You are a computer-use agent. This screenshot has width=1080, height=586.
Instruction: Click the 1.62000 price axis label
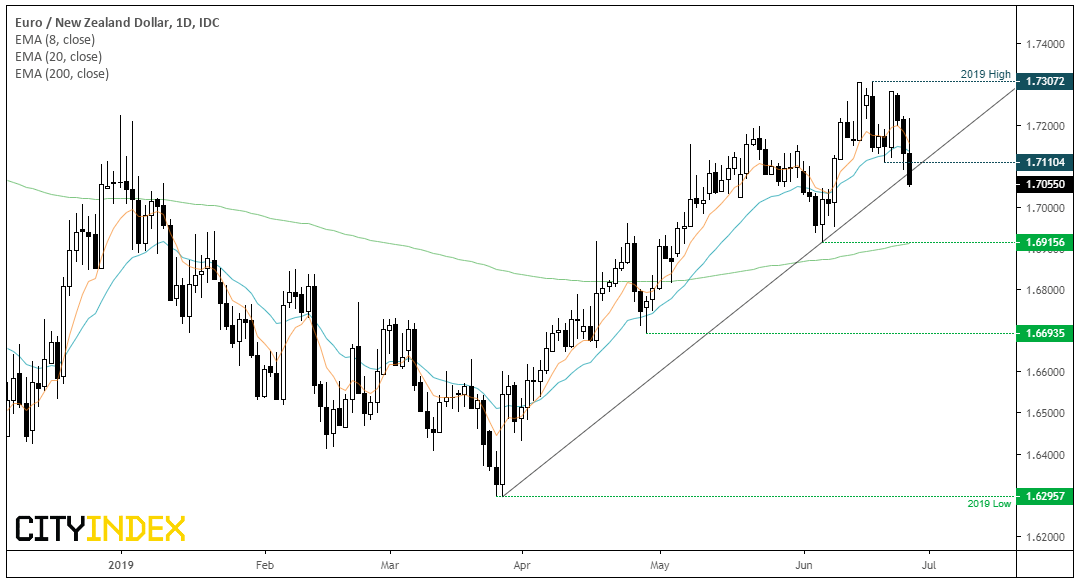point(1045,536)
